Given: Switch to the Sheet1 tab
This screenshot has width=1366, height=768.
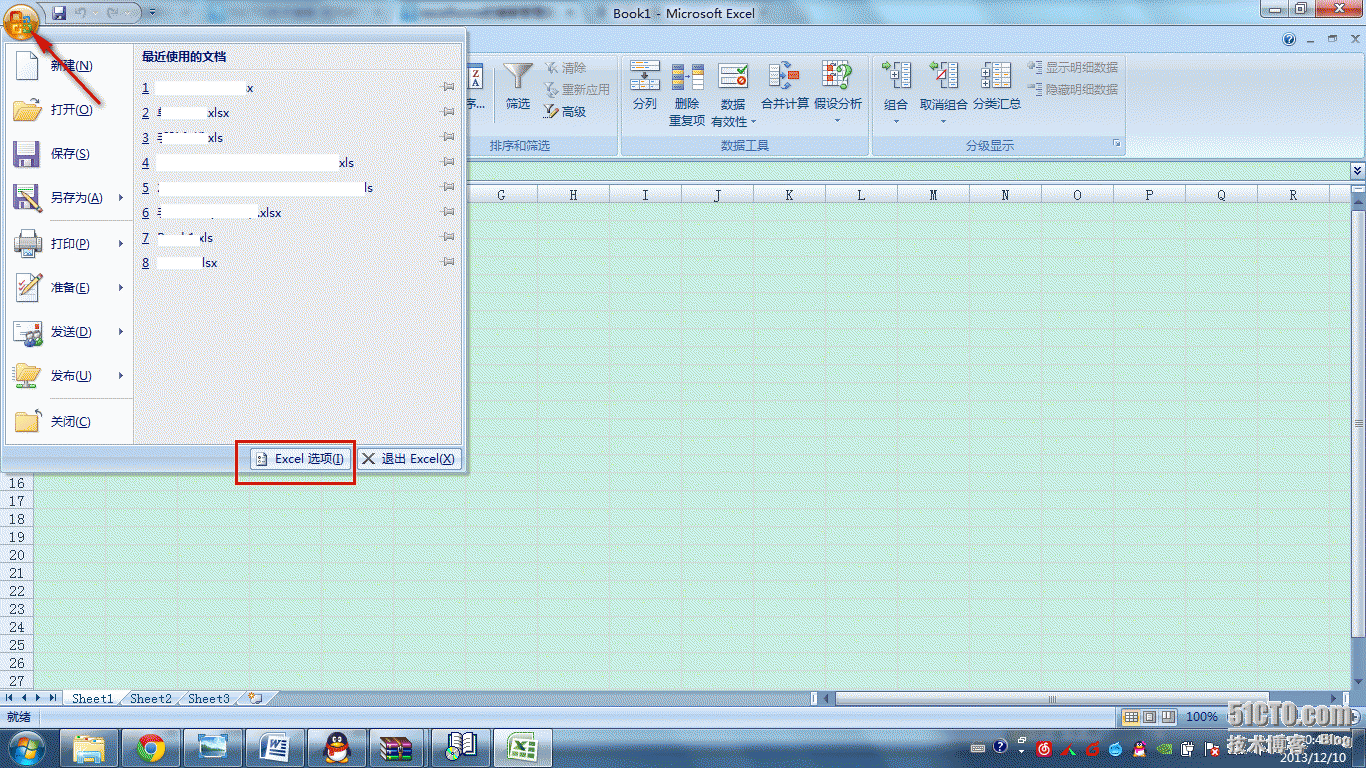Looking at the screenshot, I should [93, 699].
